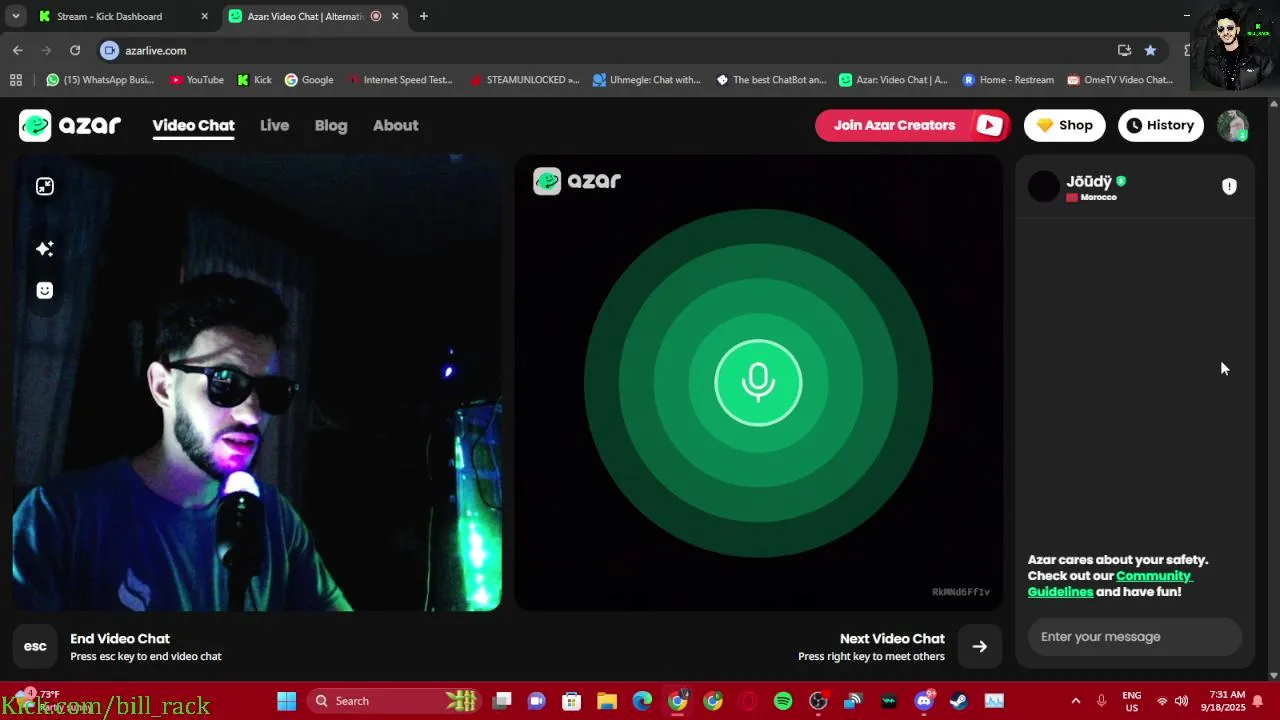Open the sparkle effects icon
The image size is (1280, 720).
point(45,248)
